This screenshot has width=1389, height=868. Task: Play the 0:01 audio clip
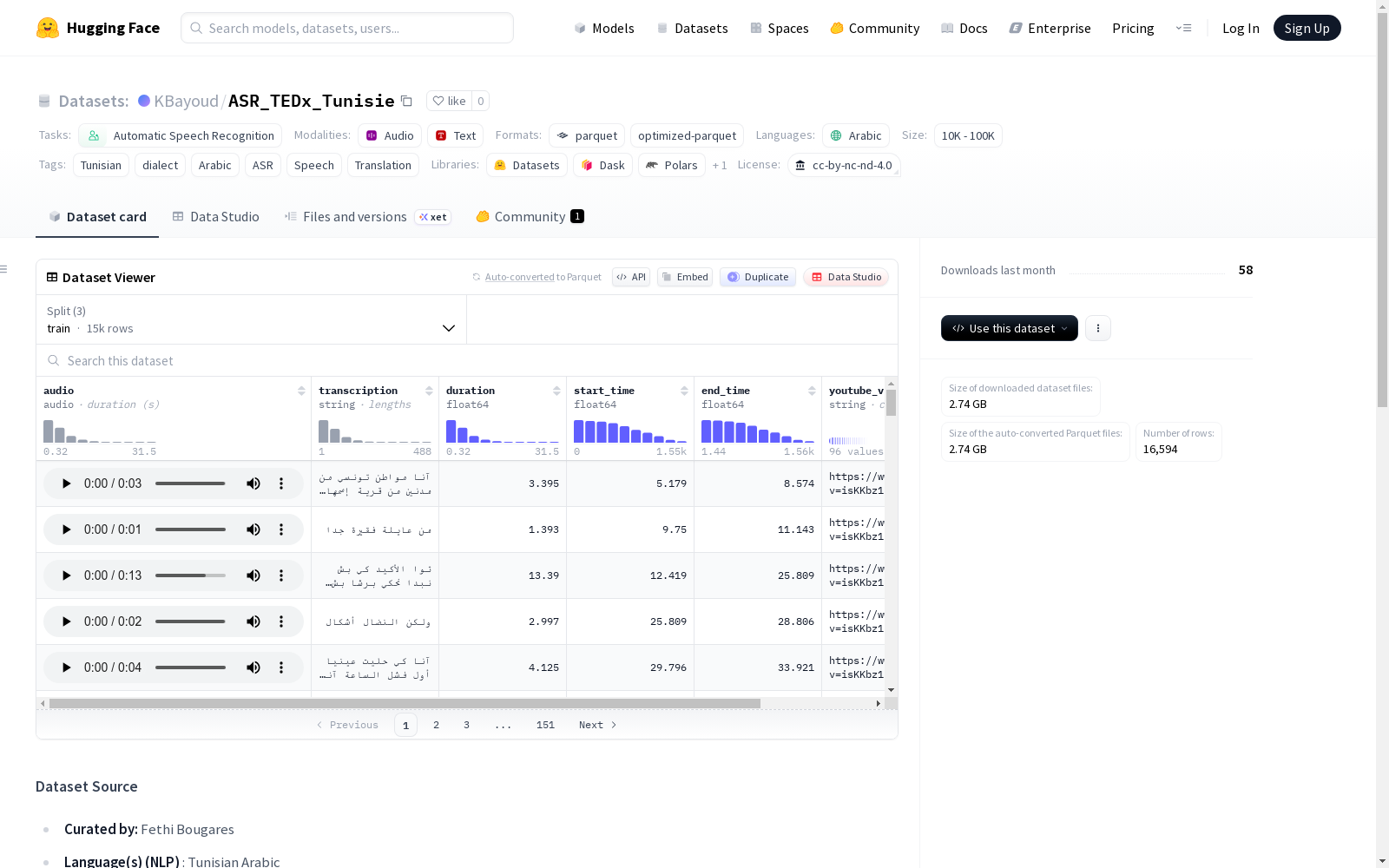click(66, 529)
